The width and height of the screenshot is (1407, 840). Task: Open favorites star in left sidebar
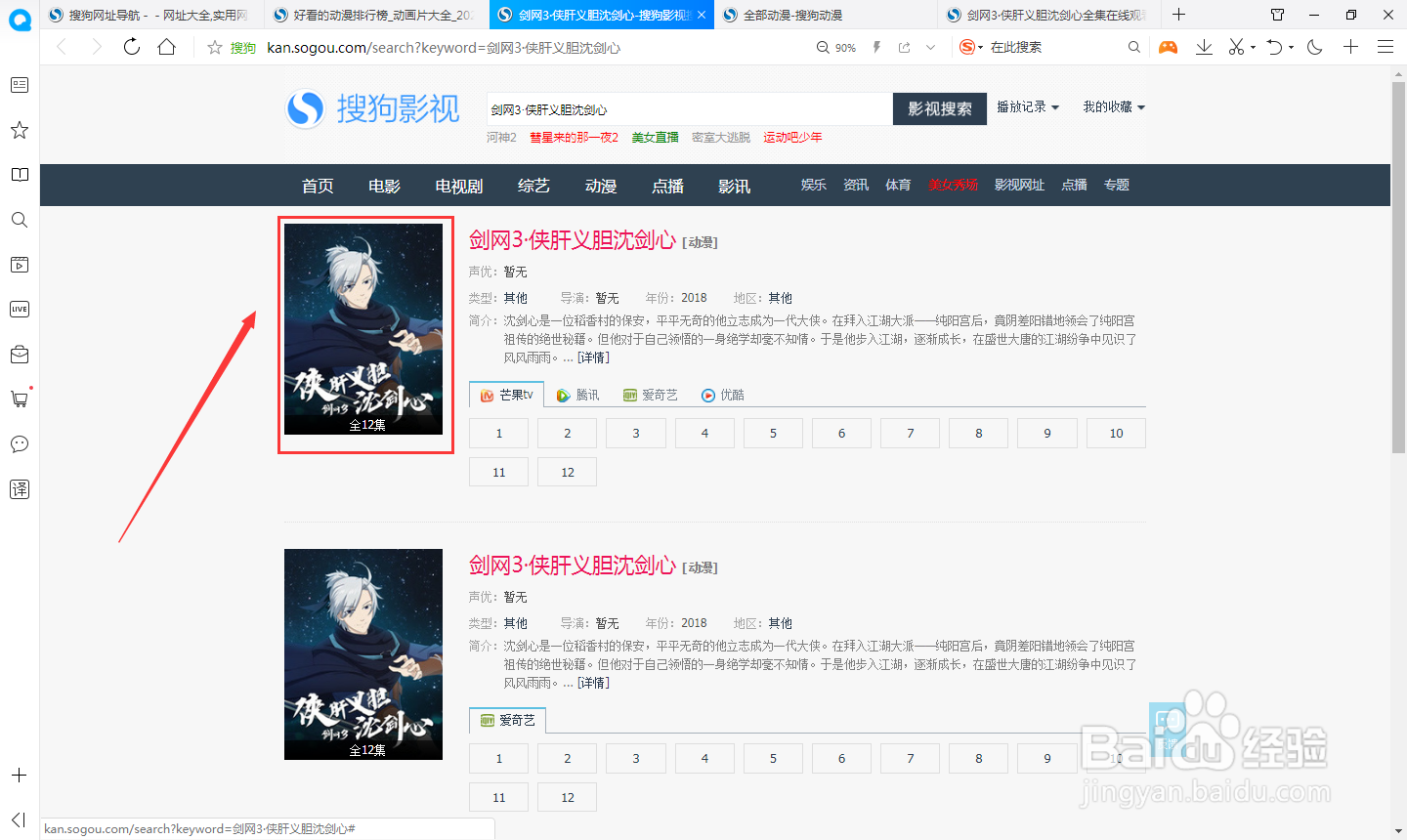[20, 130]
